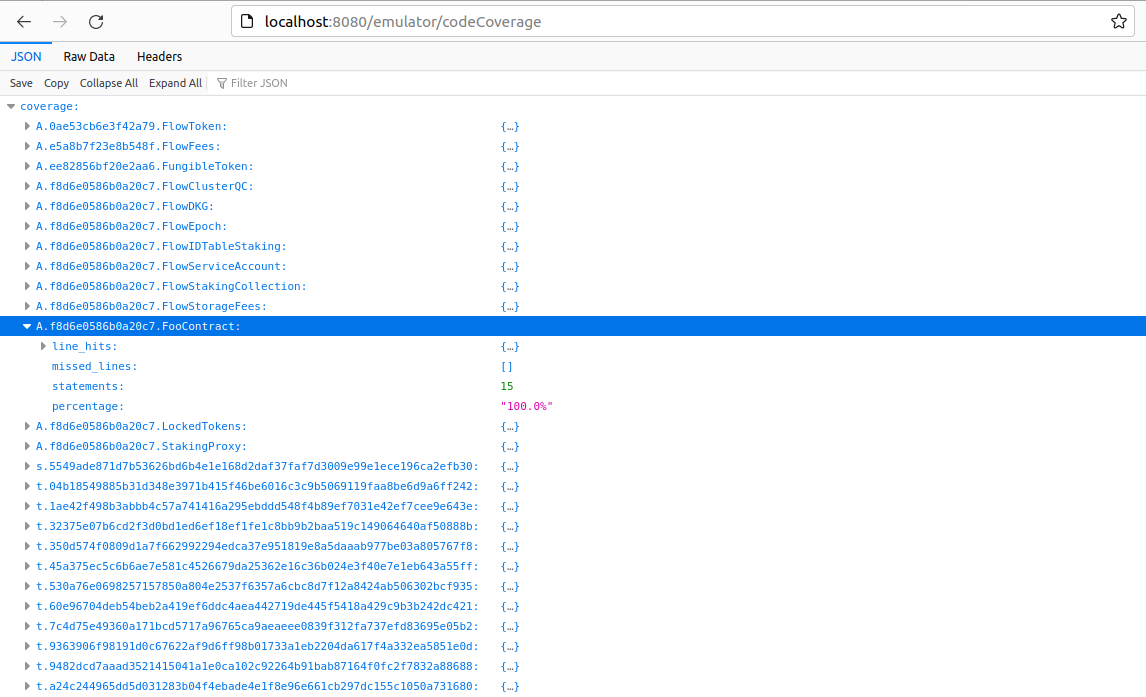This screenshot has width=1146, height=697.
Task: Save the JSON output
Action: pos(21,83)
